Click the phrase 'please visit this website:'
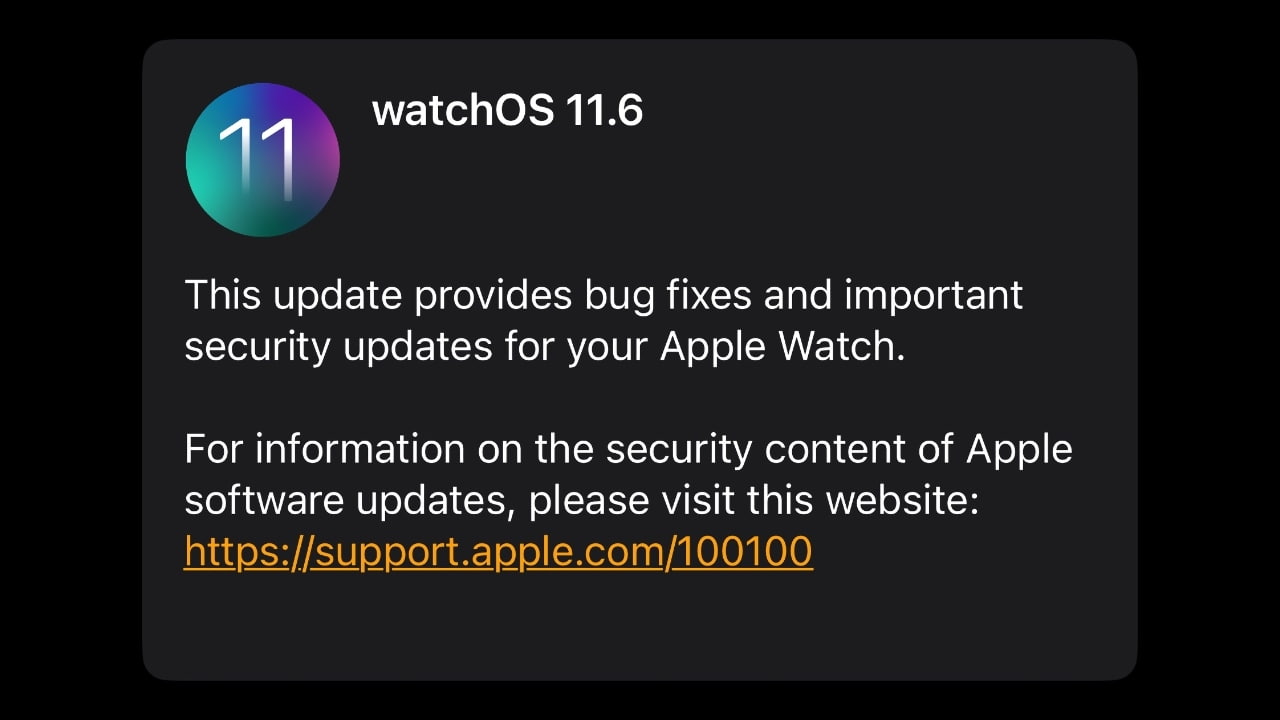1280x720 pixels. pos(752,499)
